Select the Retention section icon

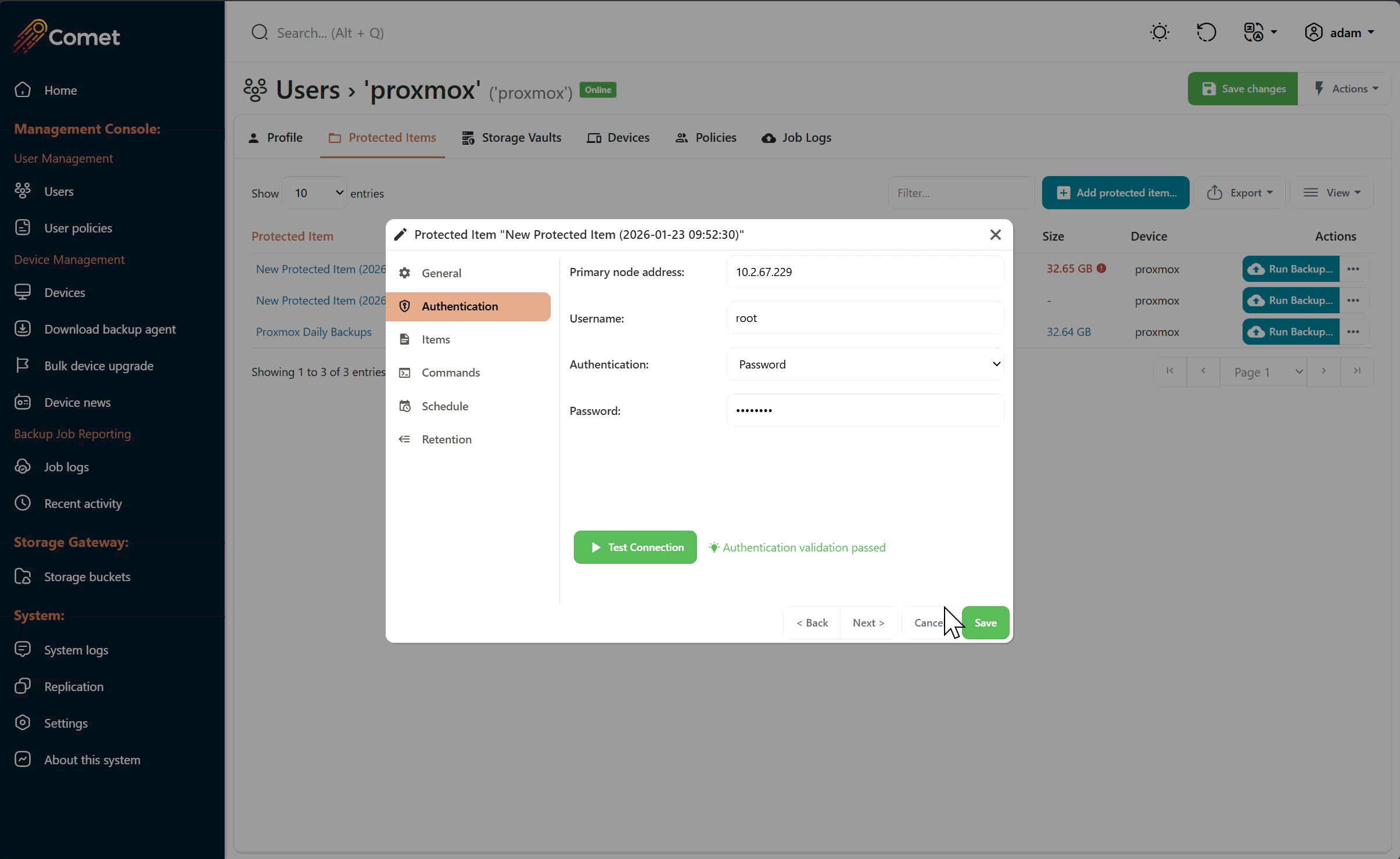pyautogui.click(x=404, y=439)
